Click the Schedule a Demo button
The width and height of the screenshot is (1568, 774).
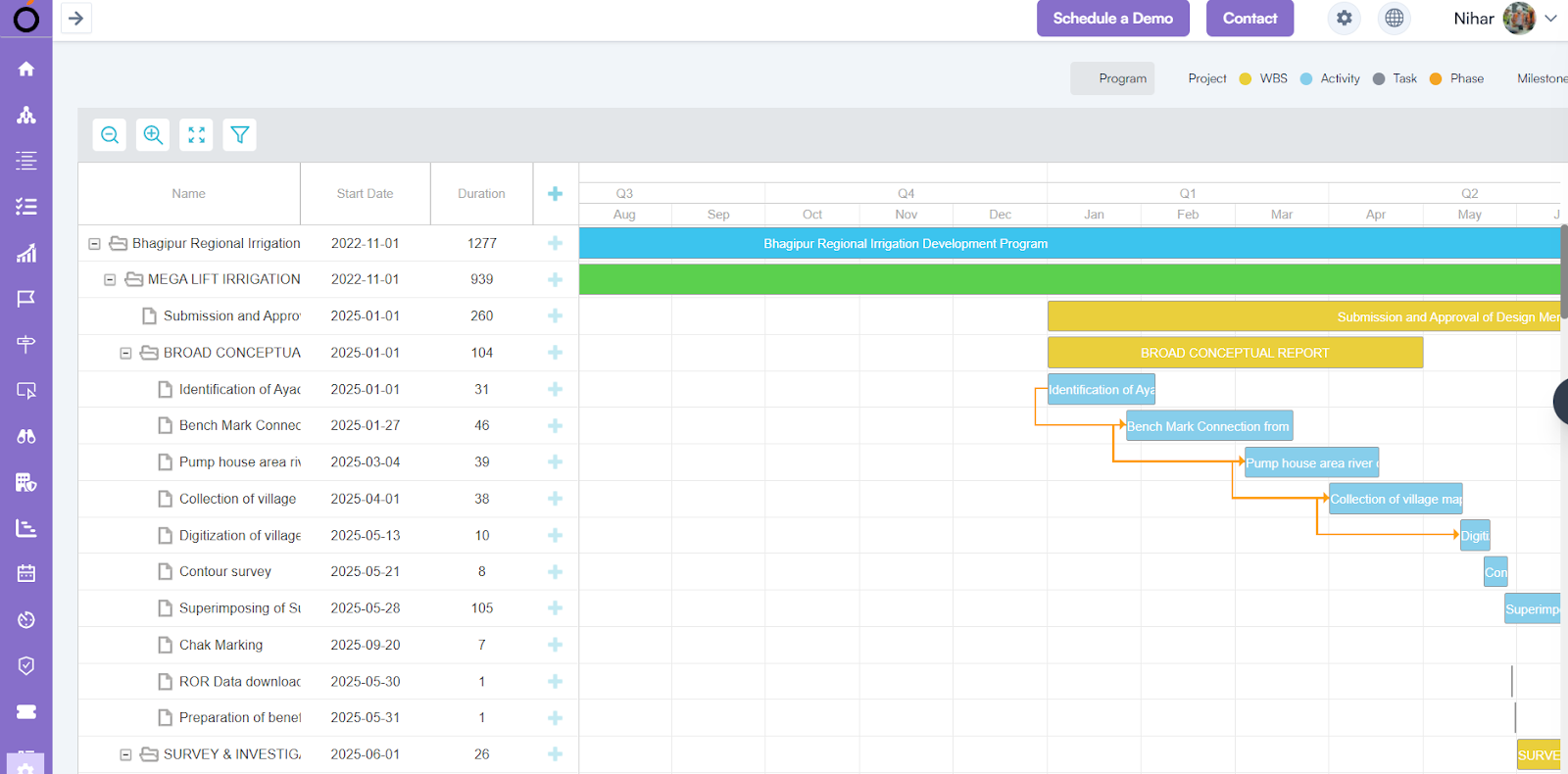point(1112,19)
